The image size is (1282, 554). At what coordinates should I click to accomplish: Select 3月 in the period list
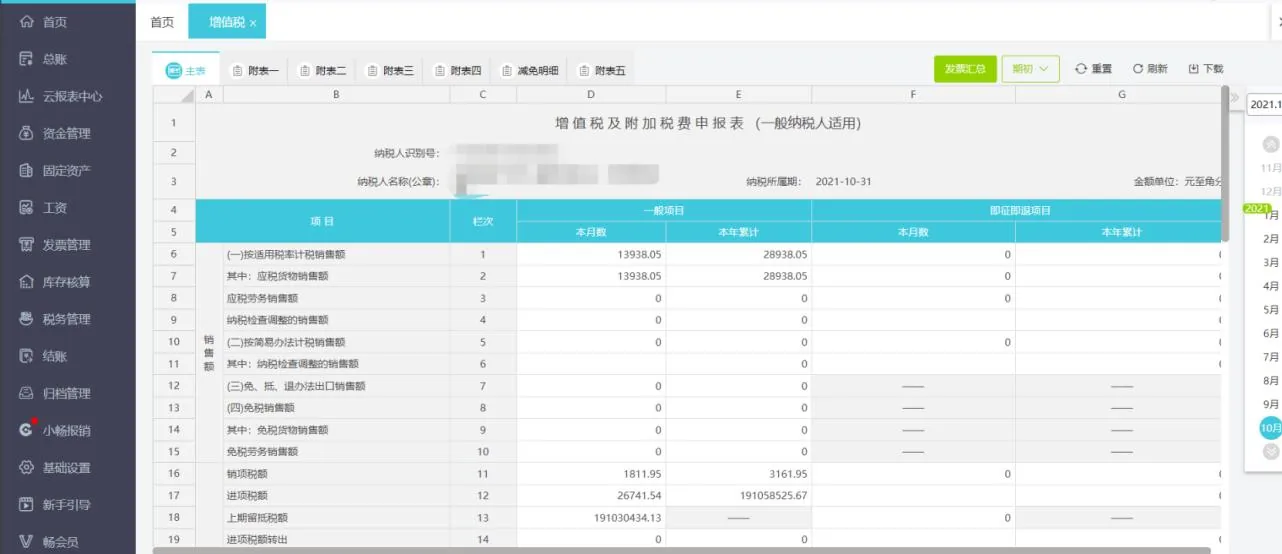coord(1271,262)
